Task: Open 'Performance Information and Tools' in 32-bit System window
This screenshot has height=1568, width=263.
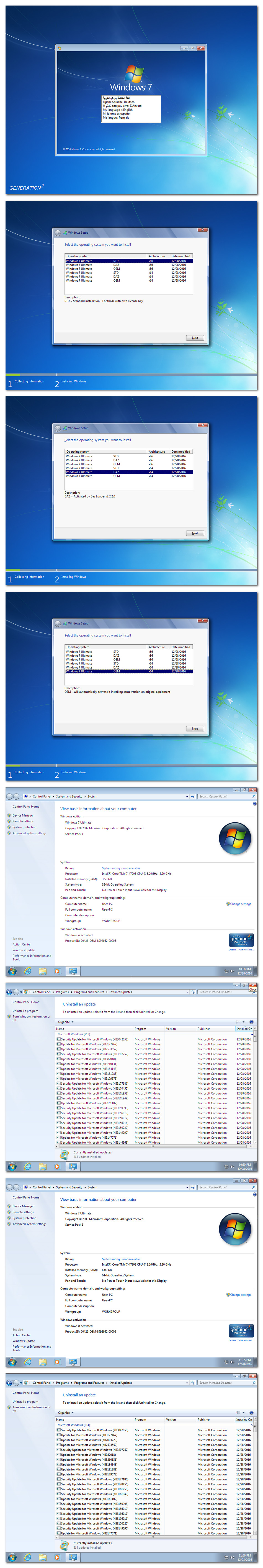Action: pos(32,957)
